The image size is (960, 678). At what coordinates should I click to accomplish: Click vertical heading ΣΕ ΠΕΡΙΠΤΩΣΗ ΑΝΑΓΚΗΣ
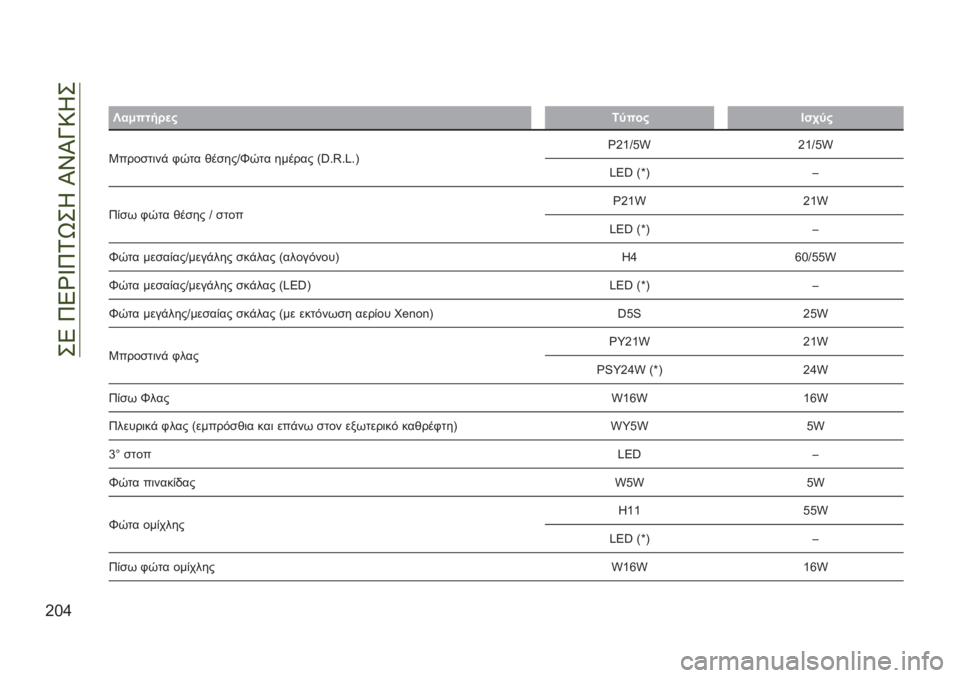[67, 219]
